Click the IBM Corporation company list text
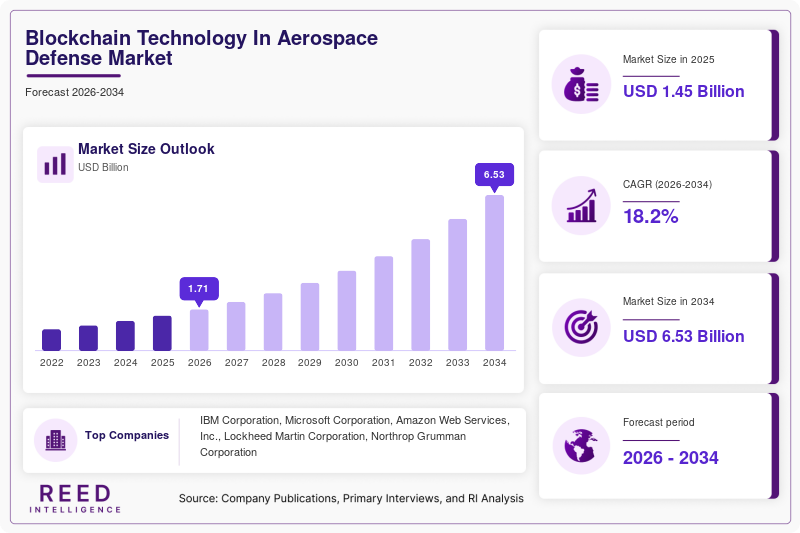Viewport: 800px width, 533px height. coord(355,436)
